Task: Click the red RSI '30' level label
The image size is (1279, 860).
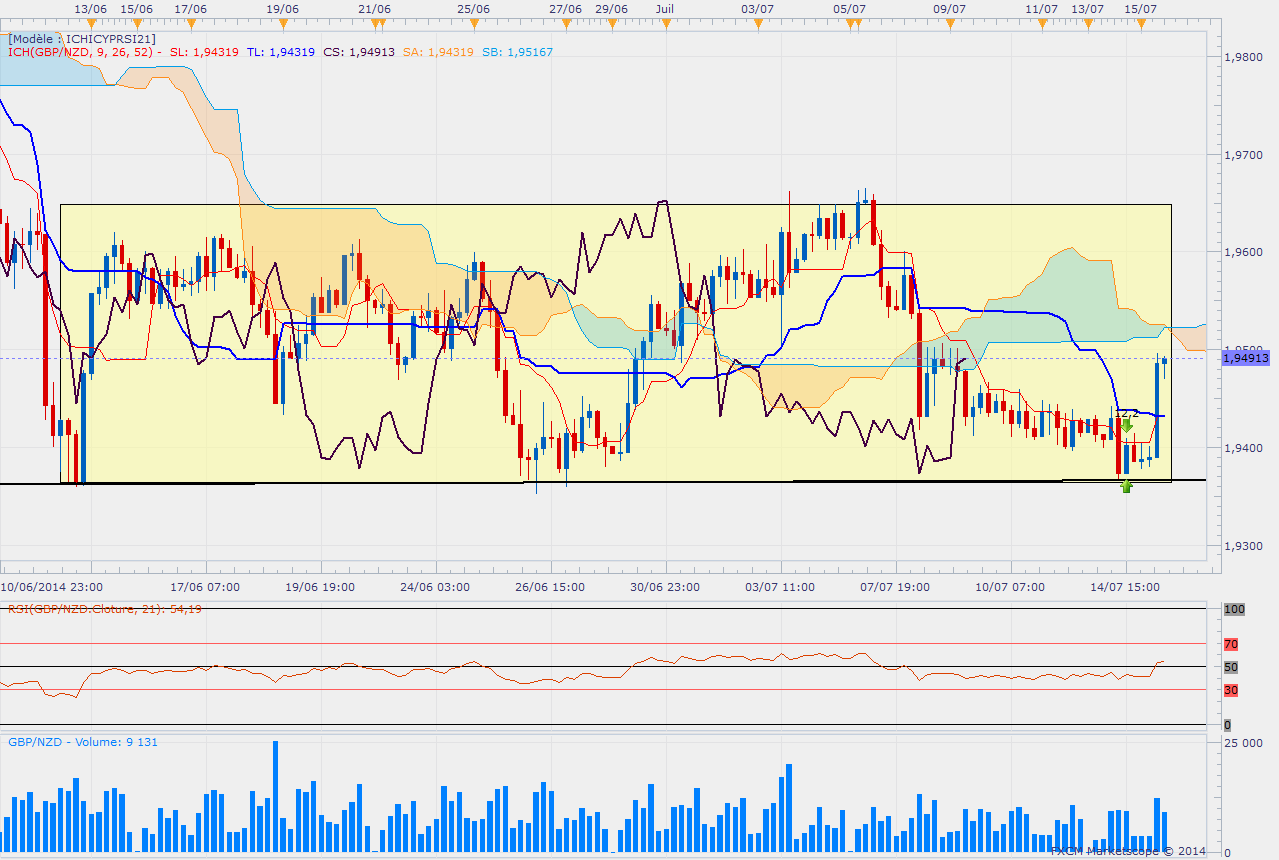Action: tap(1232, 690)
